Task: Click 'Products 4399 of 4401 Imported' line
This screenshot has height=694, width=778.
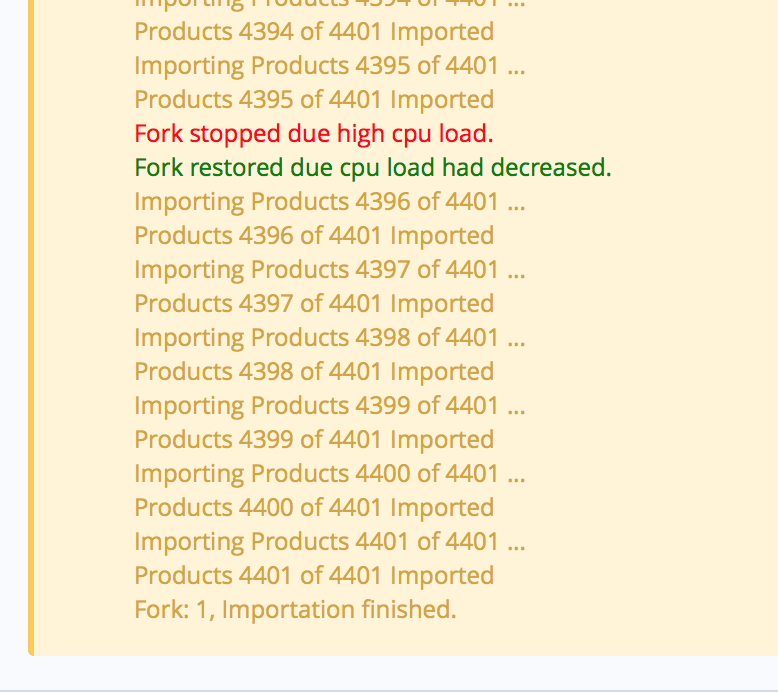Action: (x=314, y=440)
